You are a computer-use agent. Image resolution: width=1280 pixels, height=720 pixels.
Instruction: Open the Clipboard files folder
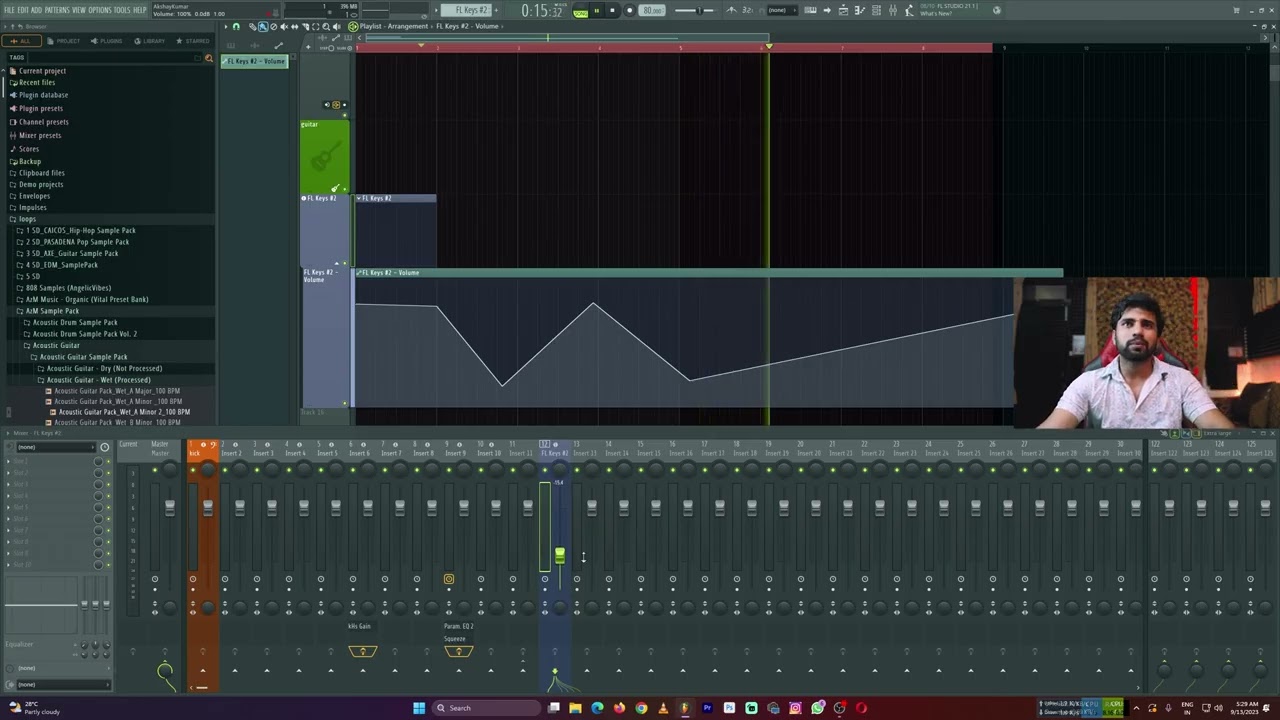41,173
